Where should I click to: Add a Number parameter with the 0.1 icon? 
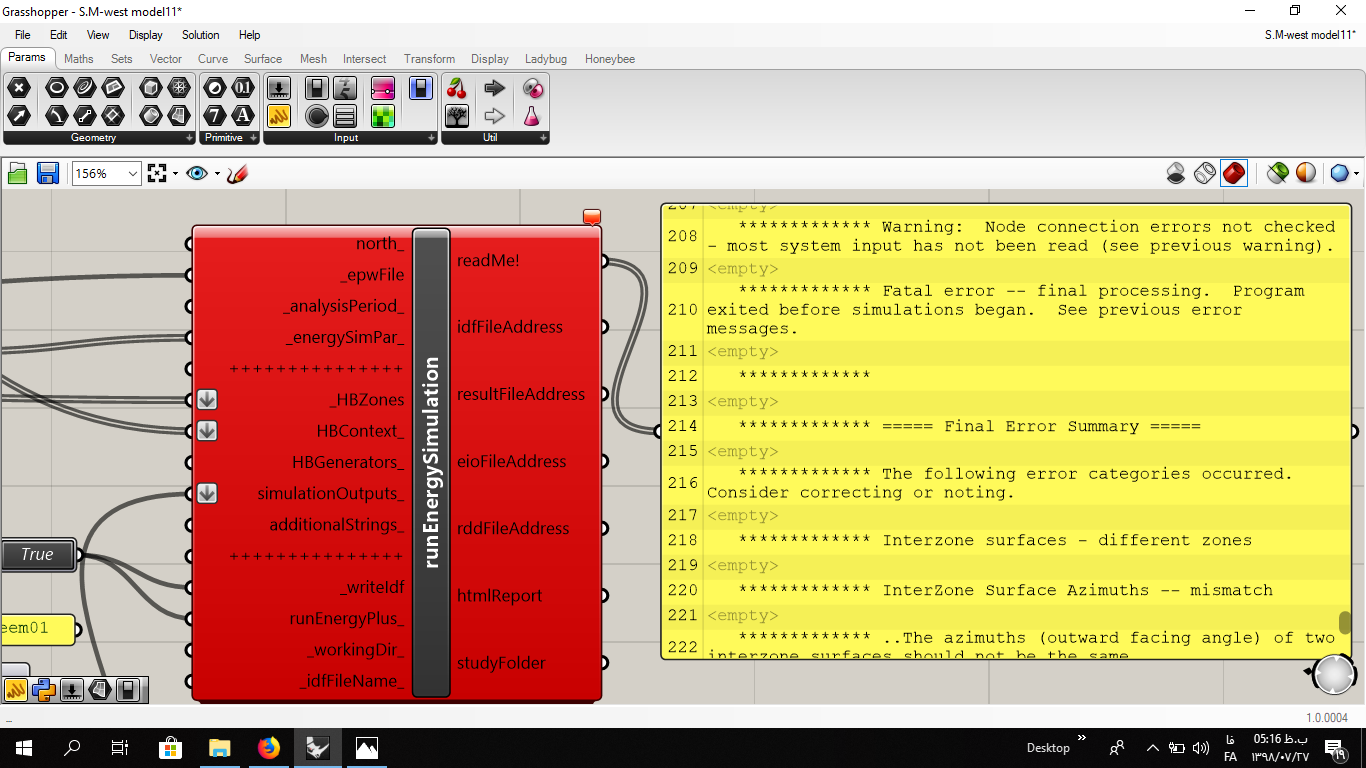pyautogui.click(x=243, y=88)
